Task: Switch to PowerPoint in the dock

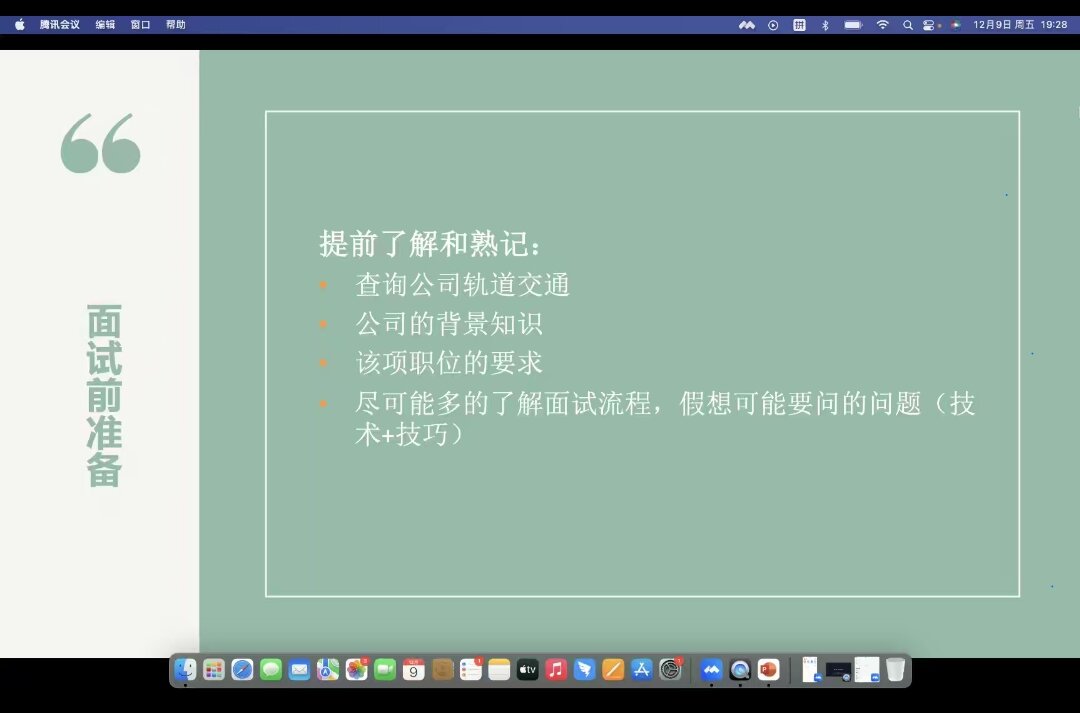Action: point(768,670)
